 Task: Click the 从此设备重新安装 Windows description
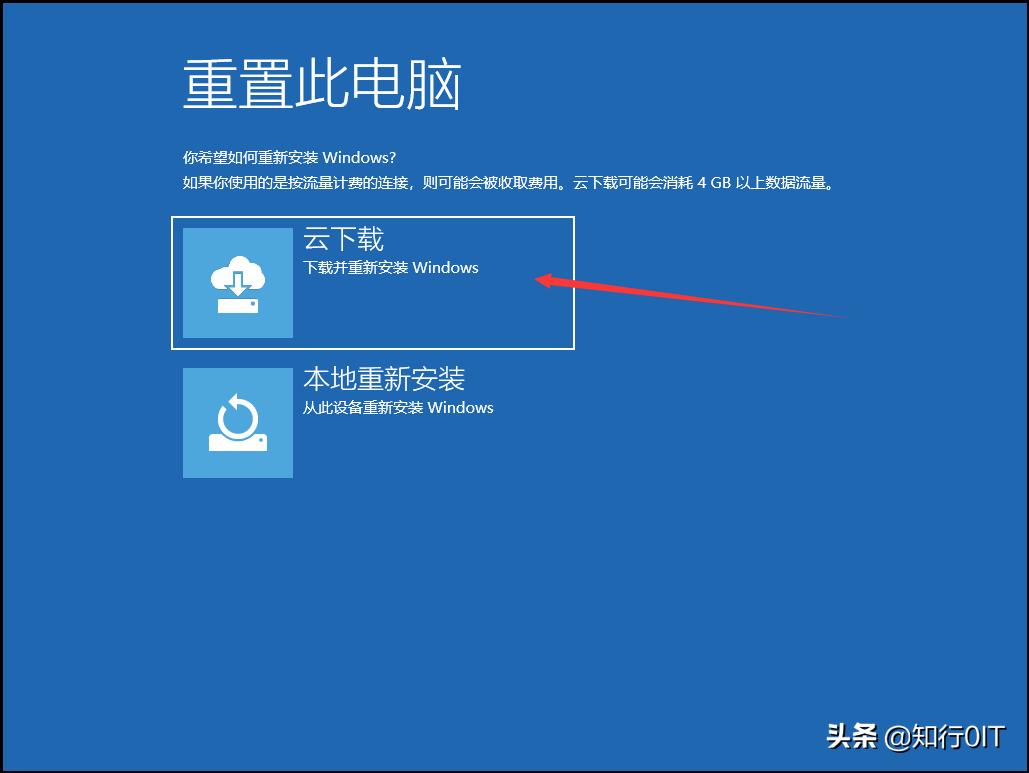point(397,408)
